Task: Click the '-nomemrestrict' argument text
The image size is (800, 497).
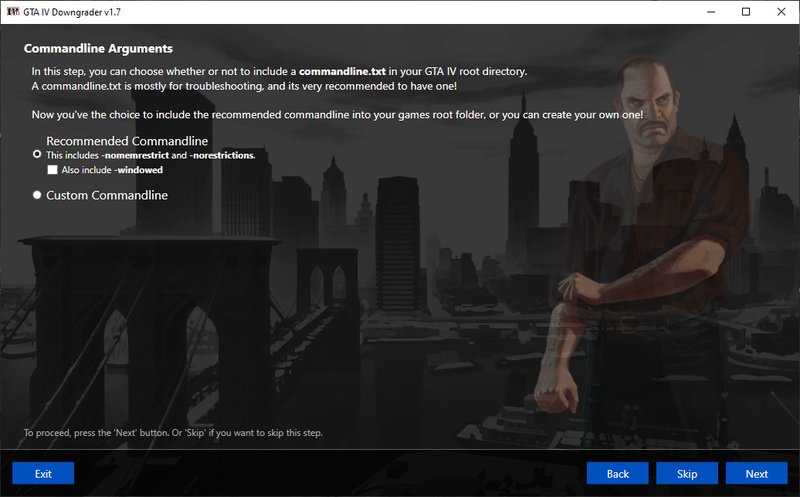Action: coord(135,155)
